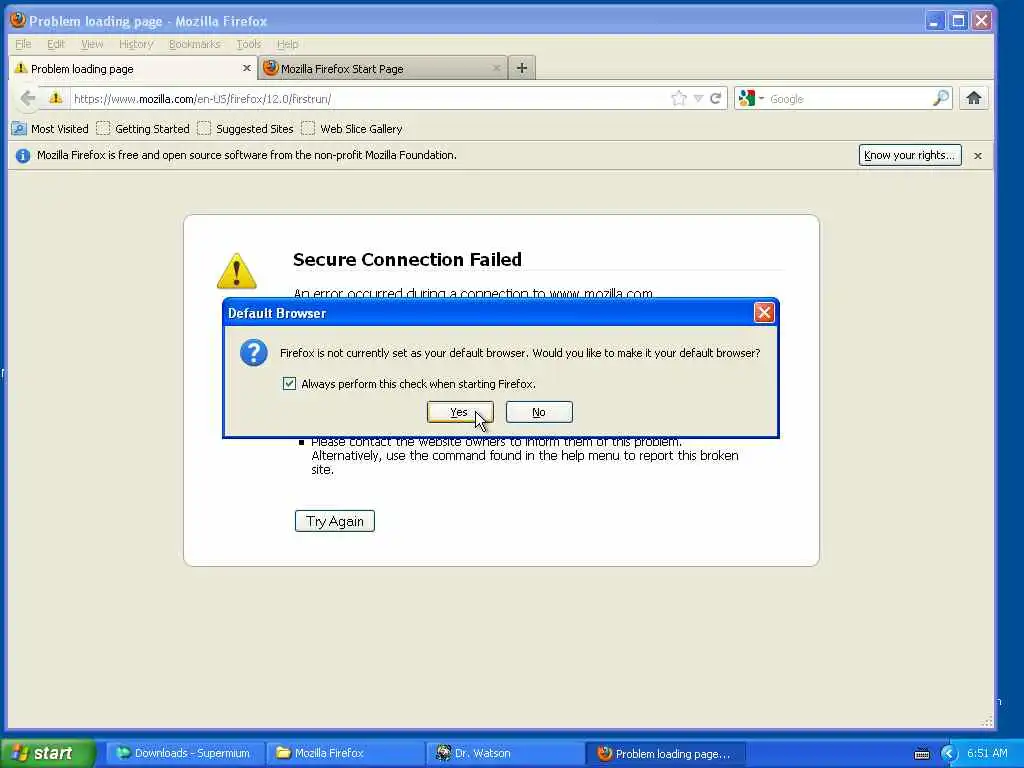This screenshot has width=1024, height=768.
Task: Bookmark this page with the star icon
Action: 679,99
